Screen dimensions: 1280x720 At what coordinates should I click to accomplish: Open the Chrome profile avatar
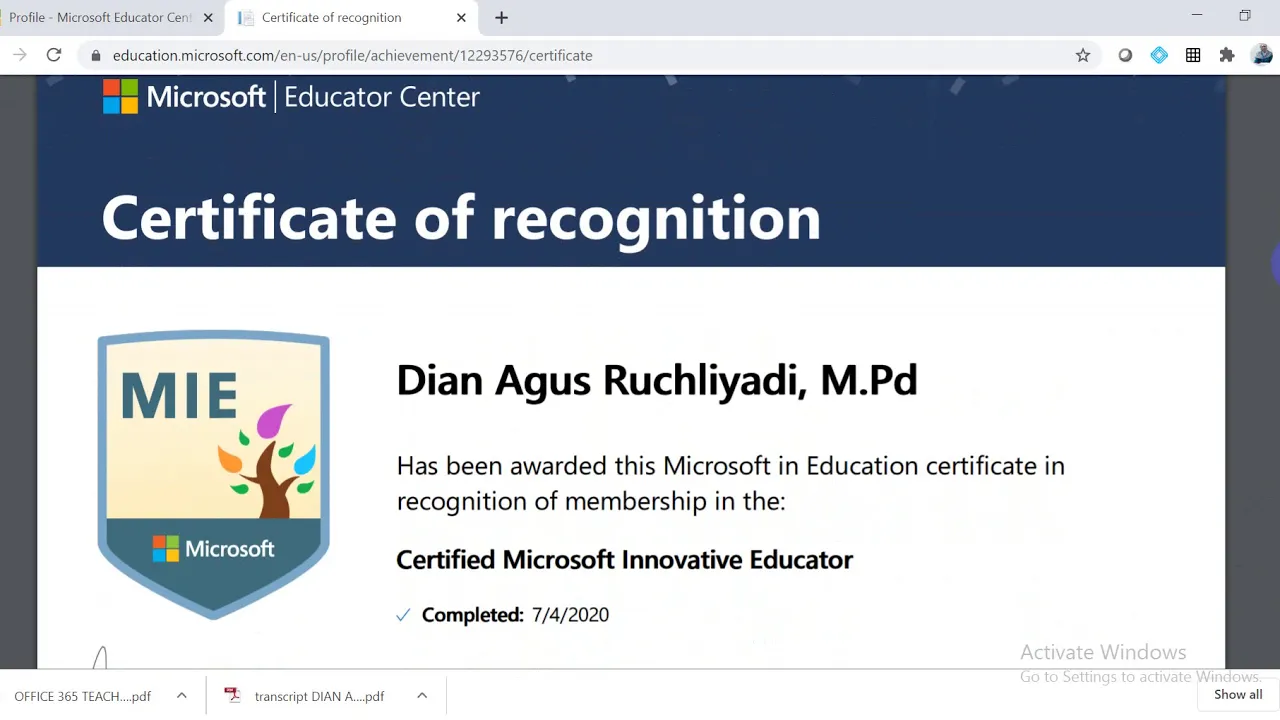tap(1262, 55)
